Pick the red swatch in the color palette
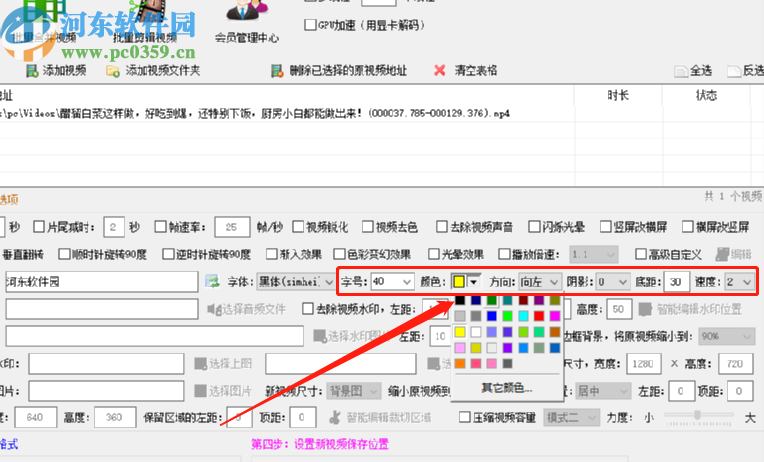The image size is (764, 462). pos(539,316)
